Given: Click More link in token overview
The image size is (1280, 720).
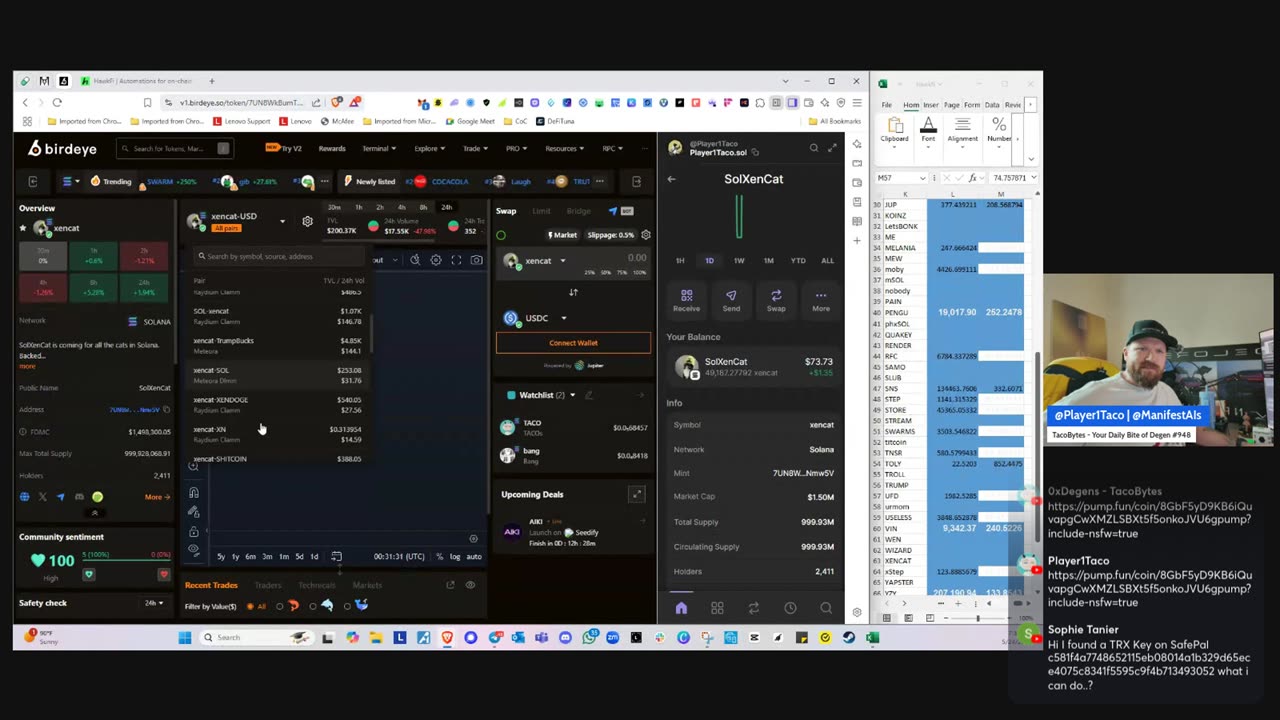Looking at the screenshot, I should click(x=157, y=497).
